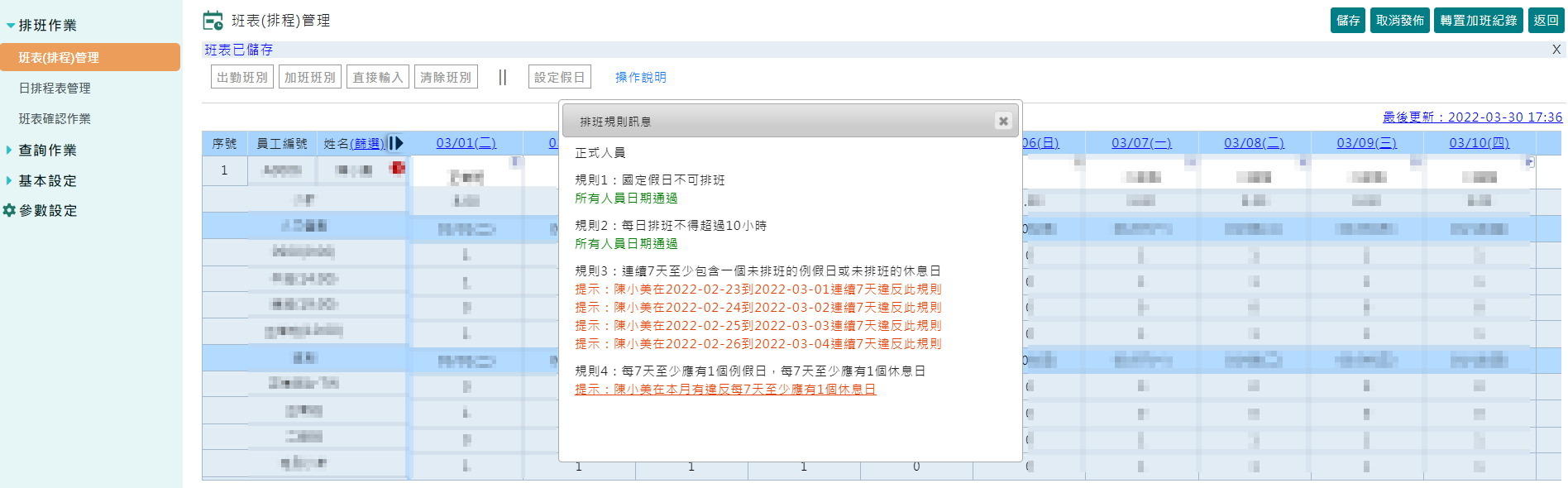Open 班表確認作業 from the sidebar
Image resolution: width=1568 pixels, height=488 pixels.
coord(55,118)
